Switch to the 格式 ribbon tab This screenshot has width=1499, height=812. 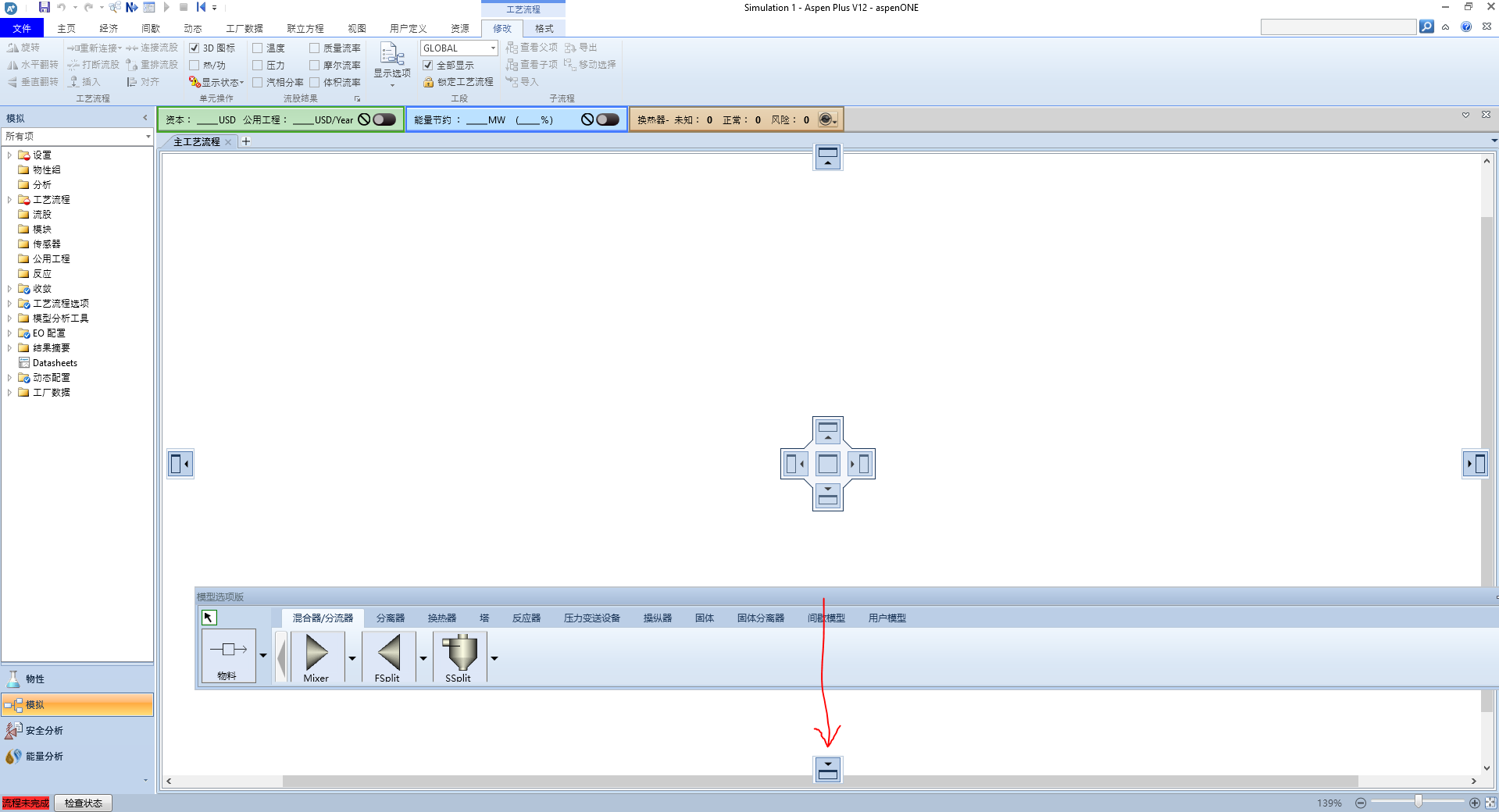click(544, 29)
